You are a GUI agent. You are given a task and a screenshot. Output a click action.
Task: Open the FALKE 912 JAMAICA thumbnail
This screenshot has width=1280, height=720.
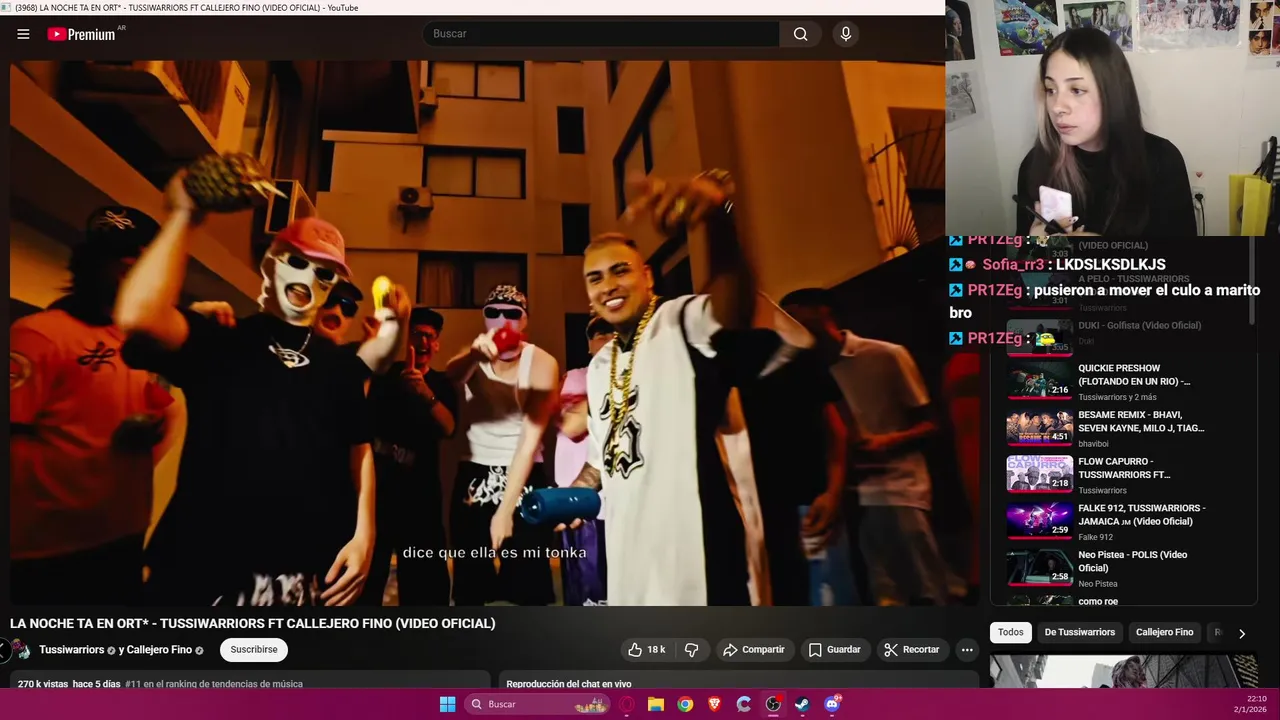(x=1039, y=521)
